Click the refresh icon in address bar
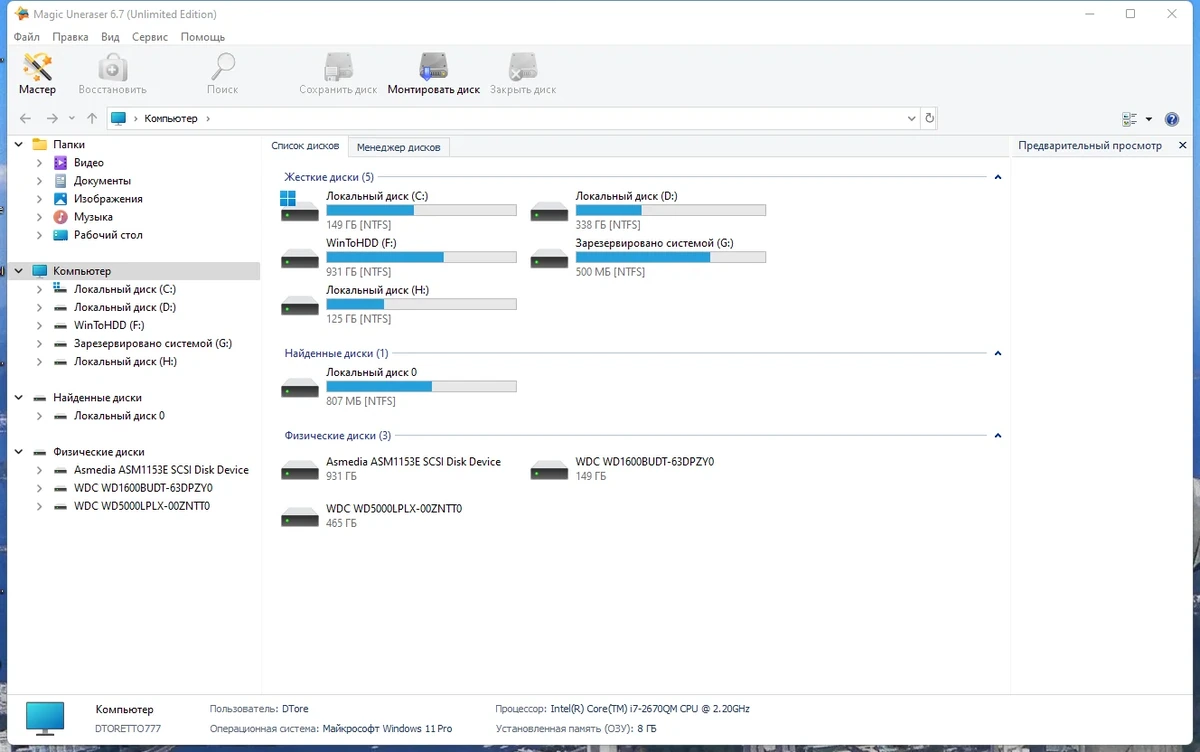Viewport: 1200px width, 752px height. click(x=930, y=118)
